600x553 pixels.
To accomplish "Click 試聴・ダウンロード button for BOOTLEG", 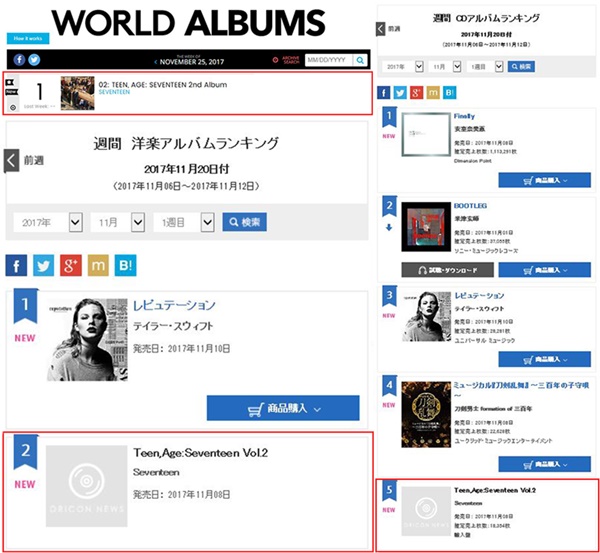I will (447, 270).
